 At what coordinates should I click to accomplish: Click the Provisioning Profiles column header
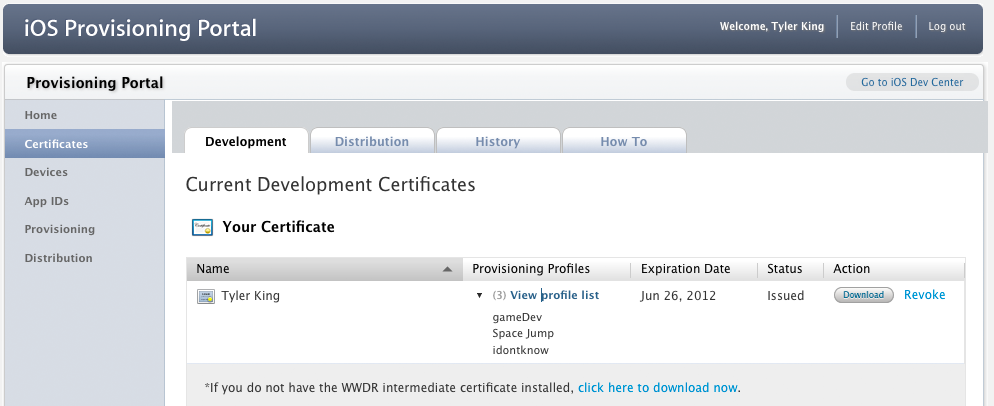pos(546,269)
